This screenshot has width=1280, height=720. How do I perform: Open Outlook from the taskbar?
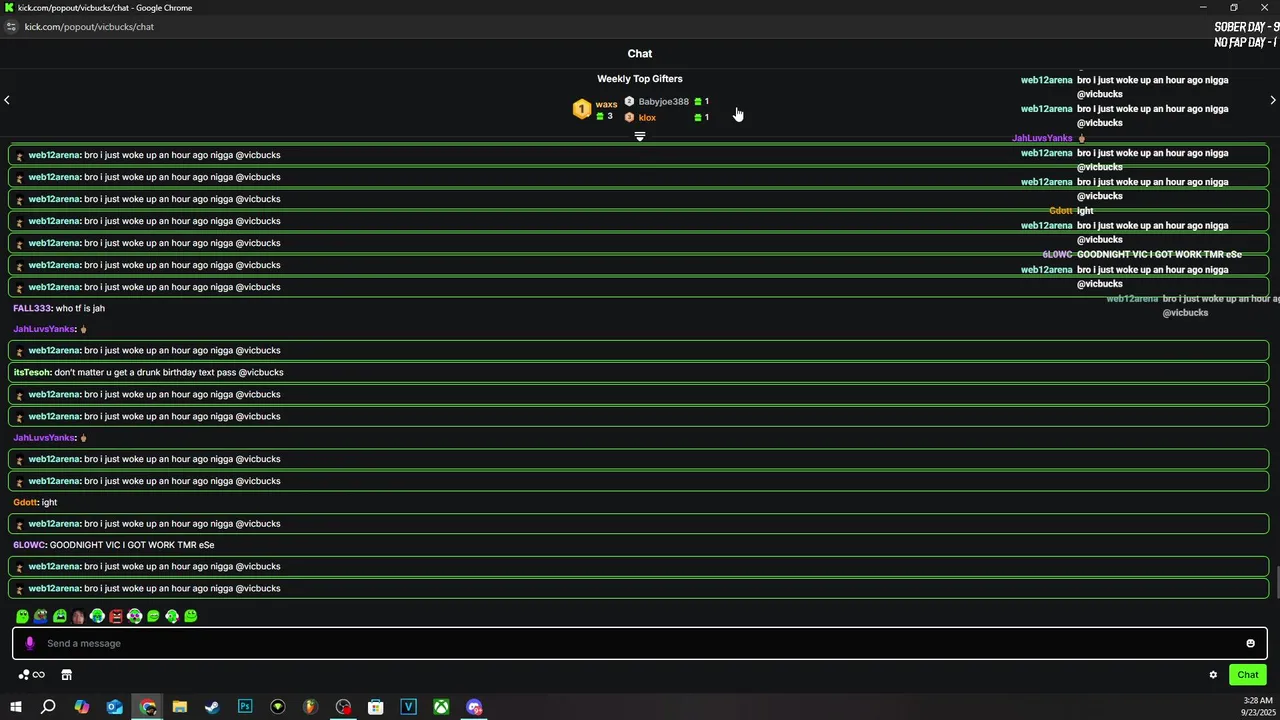(115, 707)
